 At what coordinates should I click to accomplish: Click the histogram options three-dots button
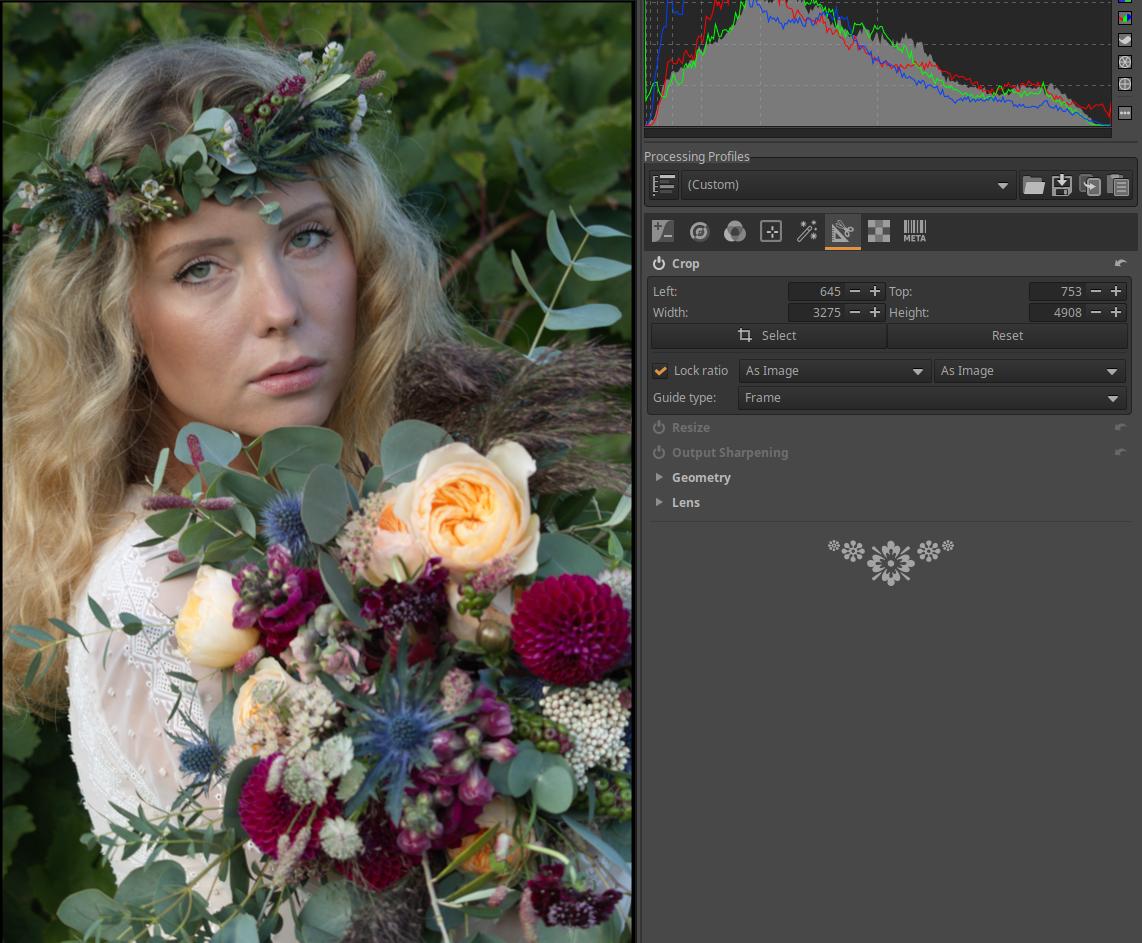tap(1125, 113)
